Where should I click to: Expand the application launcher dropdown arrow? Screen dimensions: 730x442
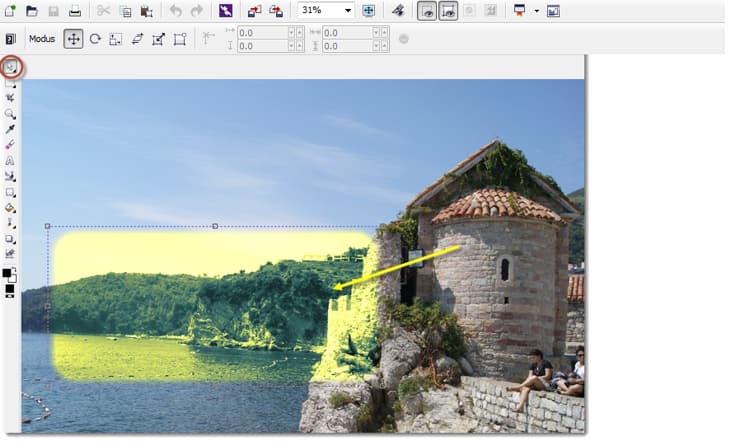click(x=537, y=11)
